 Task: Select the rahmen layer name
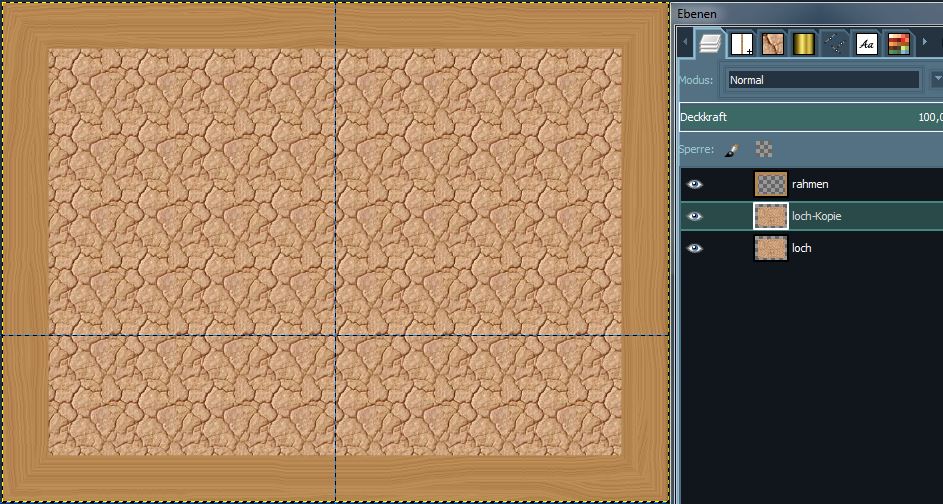tap(810, 184)
